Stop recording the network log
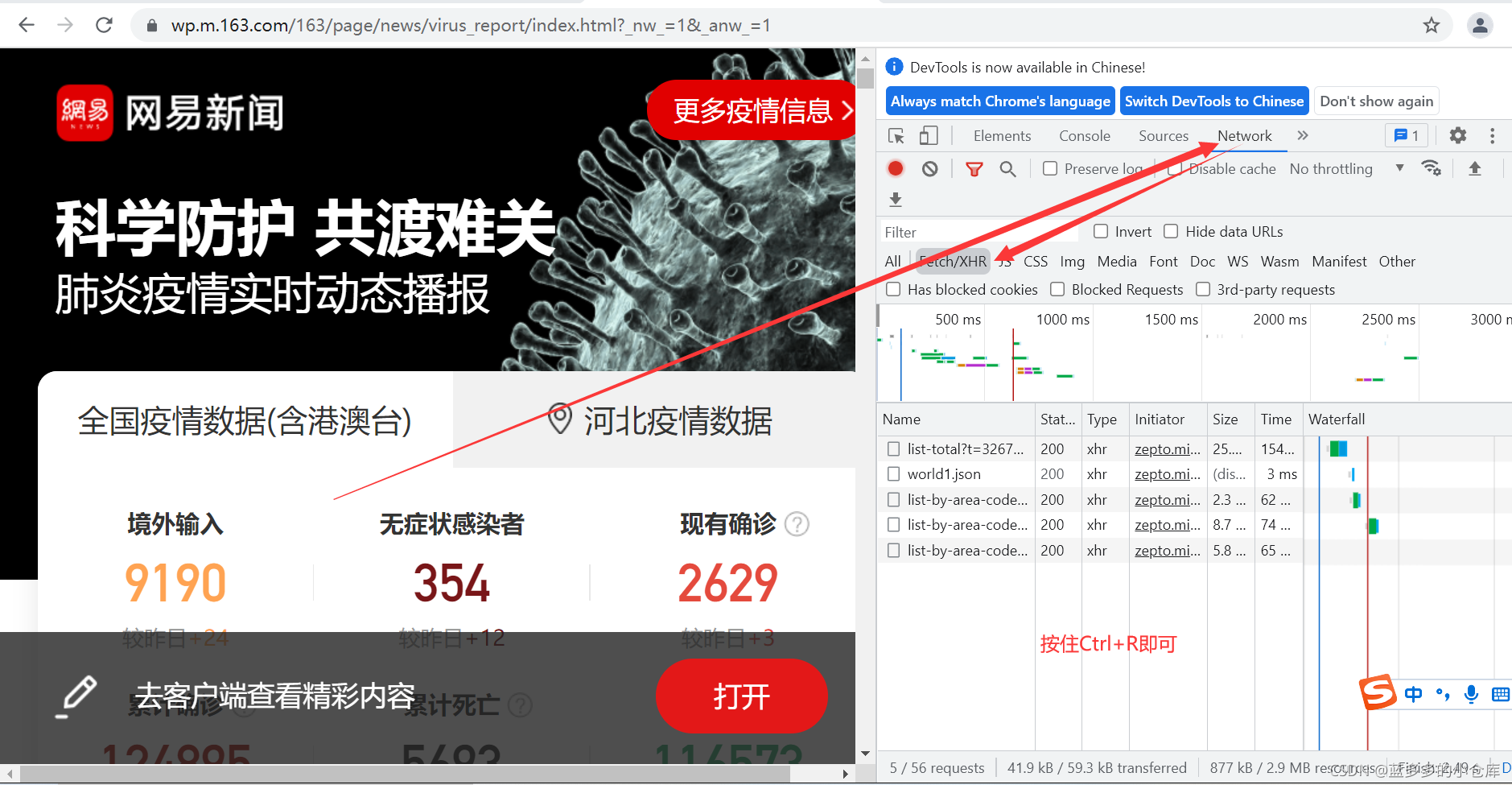1512x785 pixels. coord(895,168)
